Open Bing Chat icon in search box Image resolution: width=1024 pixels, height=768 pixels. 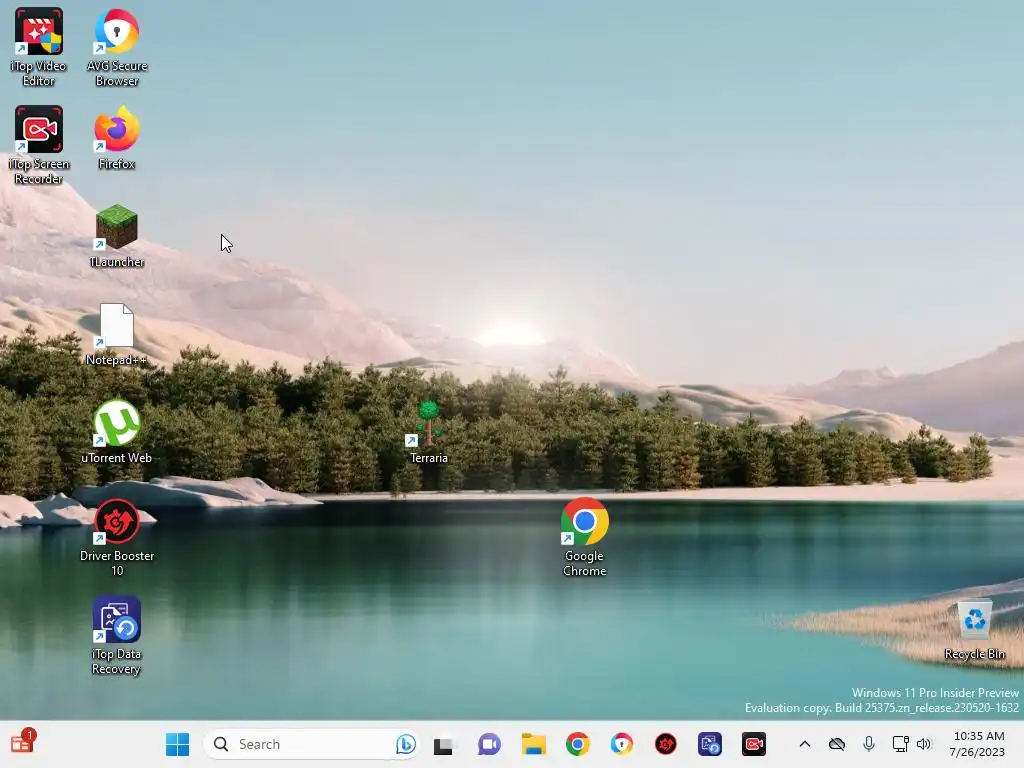click(406, 744)
